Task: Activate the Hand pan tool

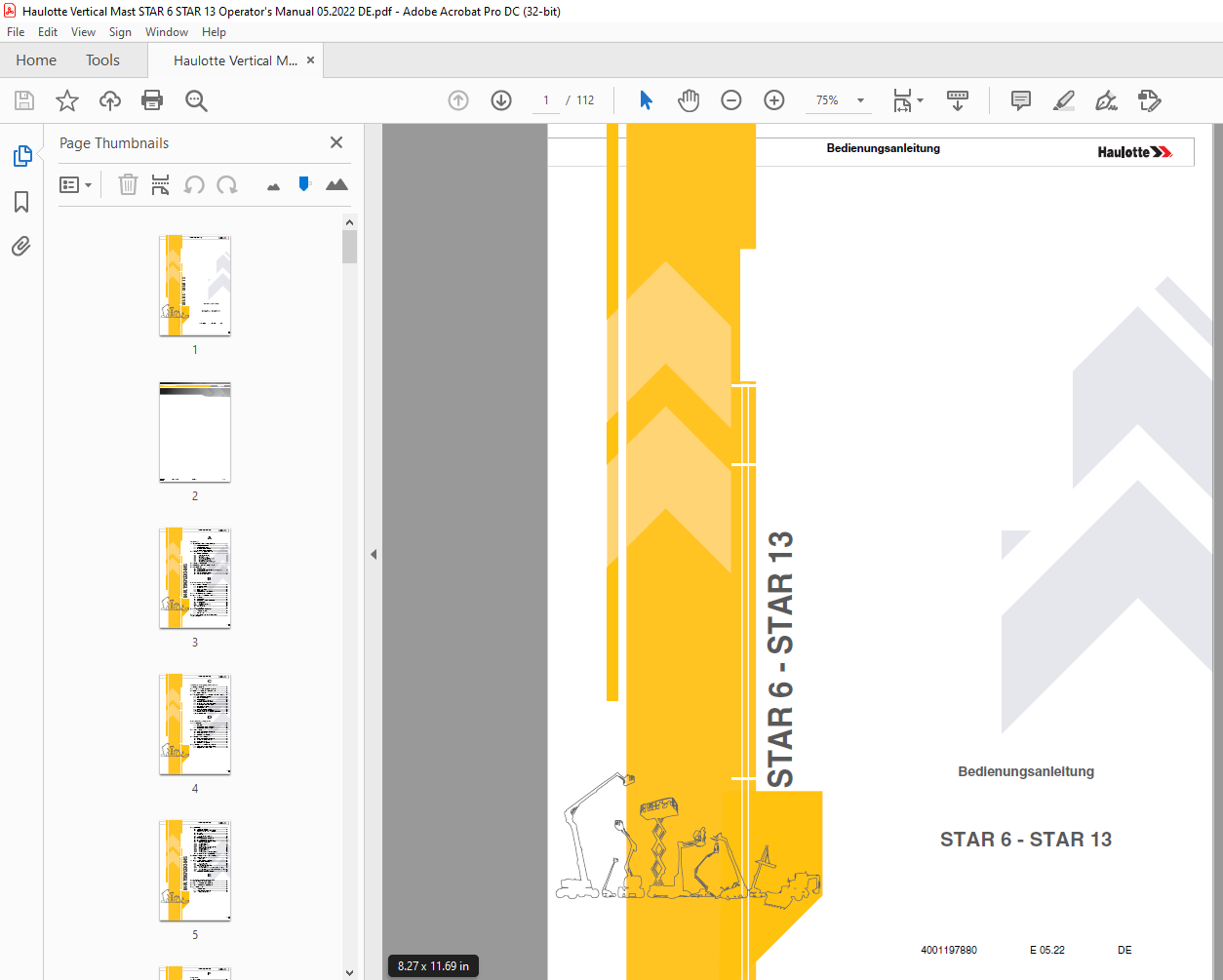Action: [689, 100]
